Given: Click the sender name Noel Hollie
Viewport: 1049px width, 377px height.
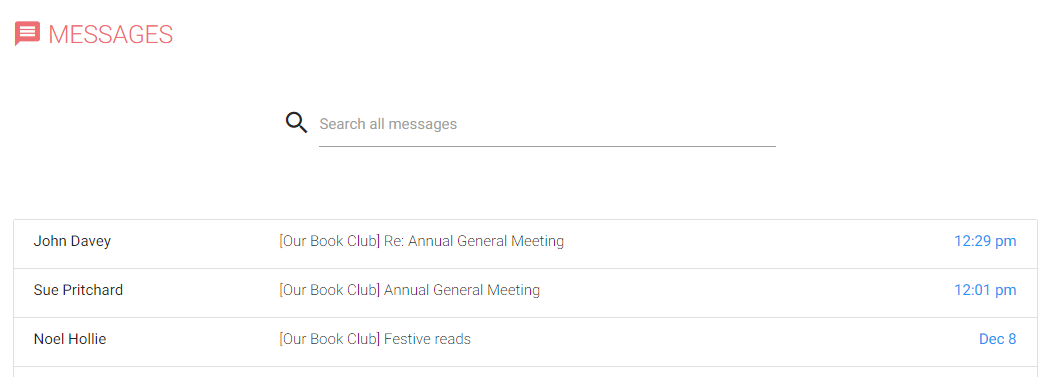Looking at the screenshot, I should pyautogui.click(x=70, y=340).
